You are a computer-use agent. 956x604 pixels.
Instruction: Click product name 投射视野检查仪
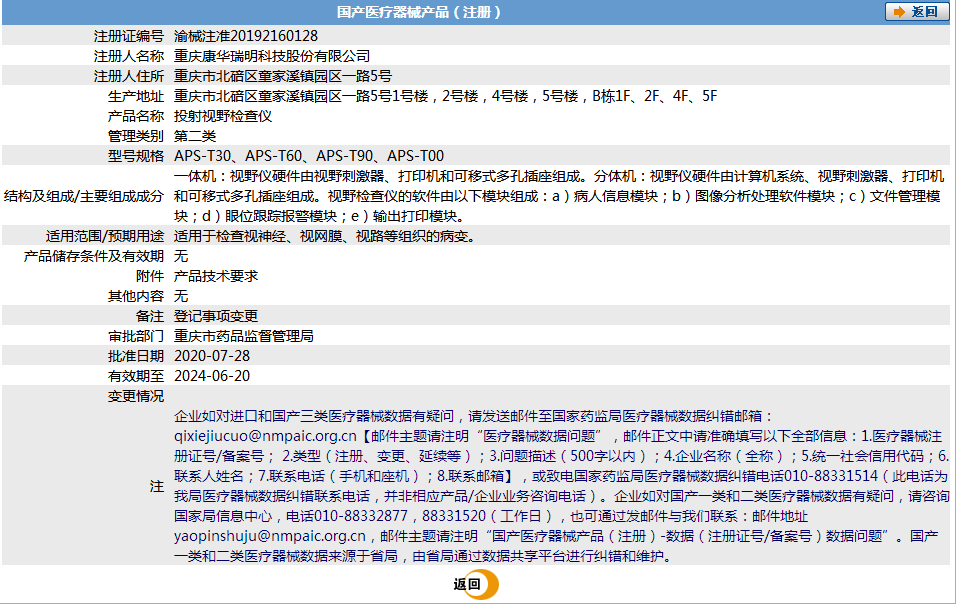click(x=223, y=116)
